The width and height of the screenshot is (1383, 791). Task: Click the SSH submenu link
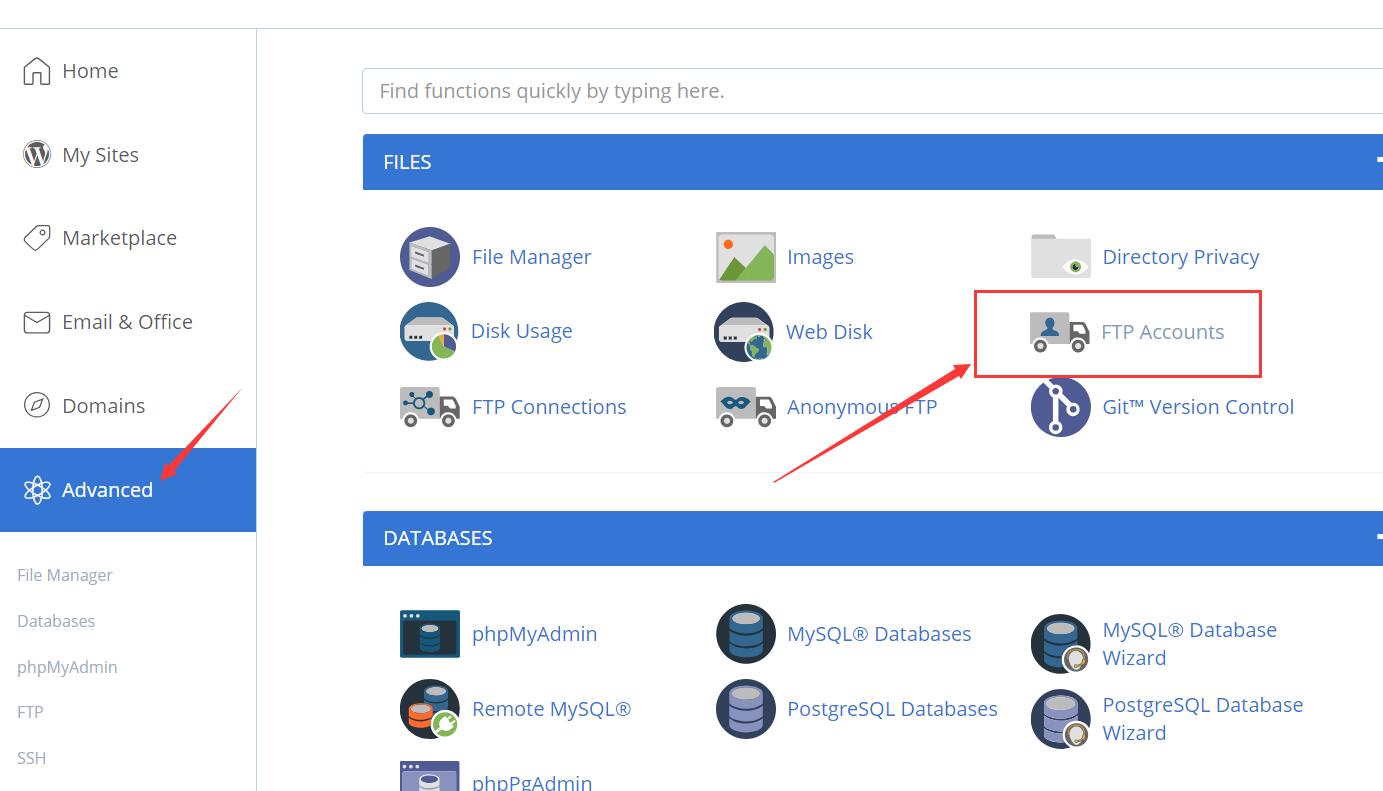(32, 758)
